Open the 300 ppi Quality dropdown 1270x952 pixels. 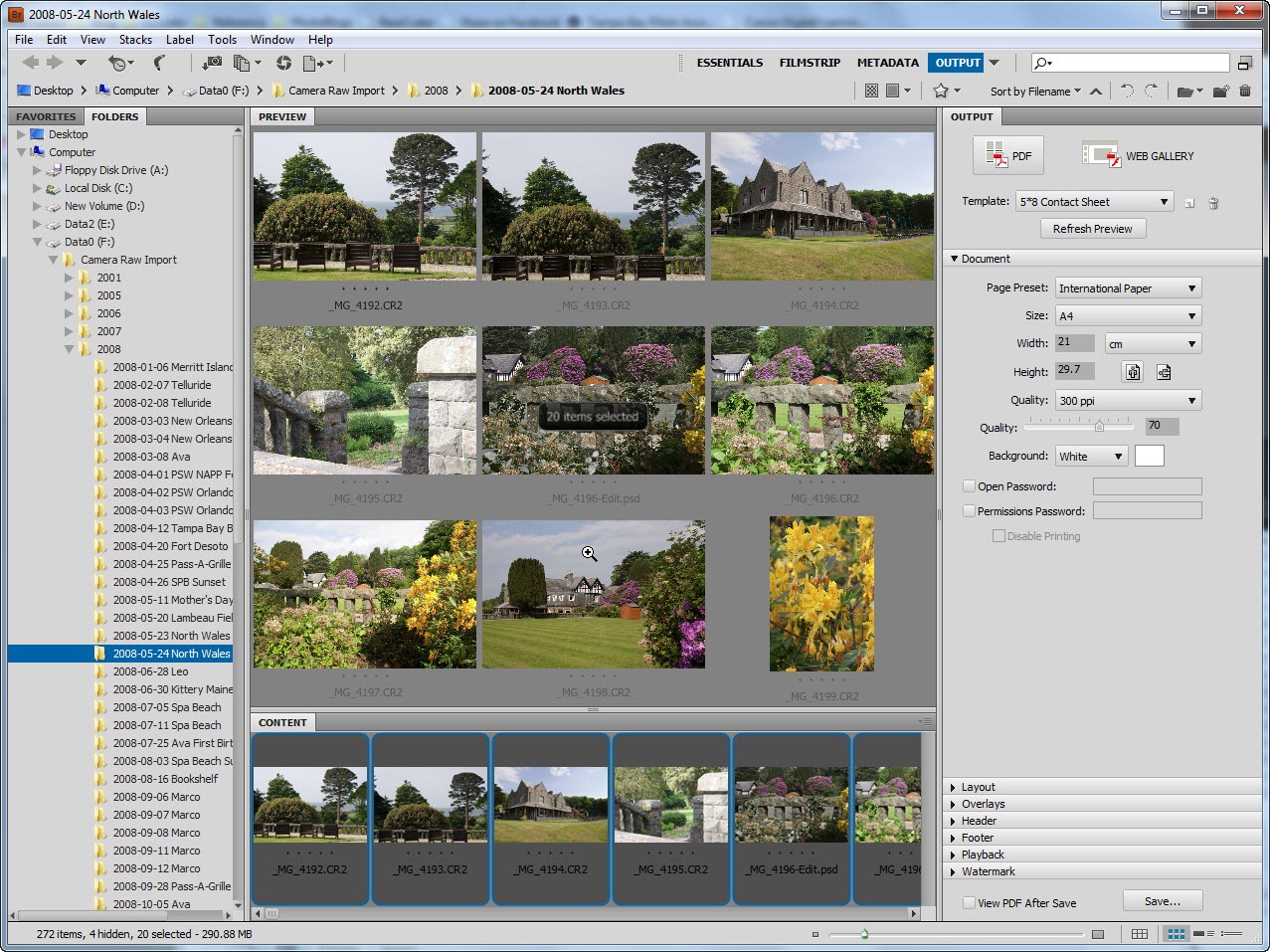pyautogui.click(x=1128, y=401)
